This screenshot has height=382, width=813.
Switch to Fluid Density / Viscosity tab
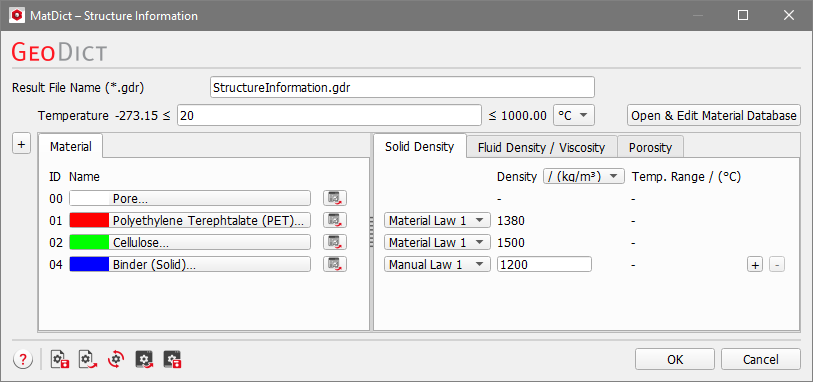541,148
